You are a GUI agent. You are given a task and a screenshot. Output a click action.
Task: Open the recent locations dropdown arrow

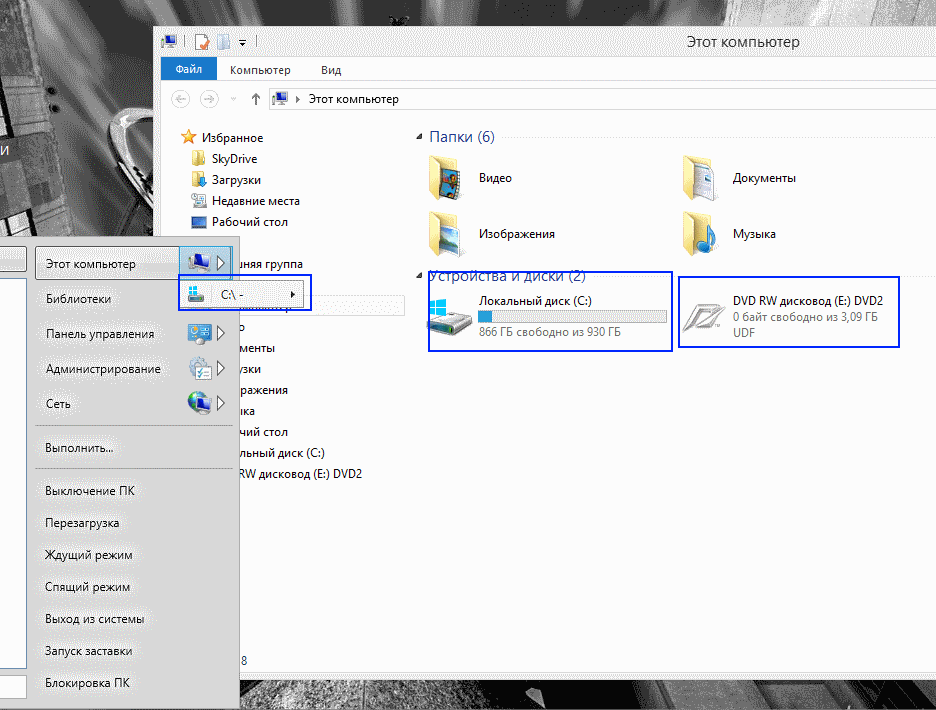233,99
